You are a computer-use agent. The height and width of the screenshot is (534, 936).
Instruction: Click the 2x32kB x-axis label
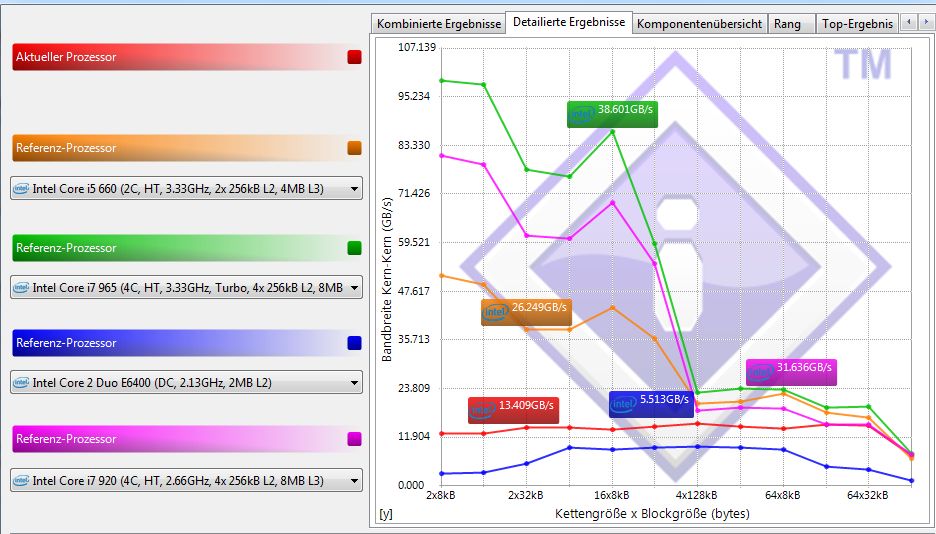(526, 495)
